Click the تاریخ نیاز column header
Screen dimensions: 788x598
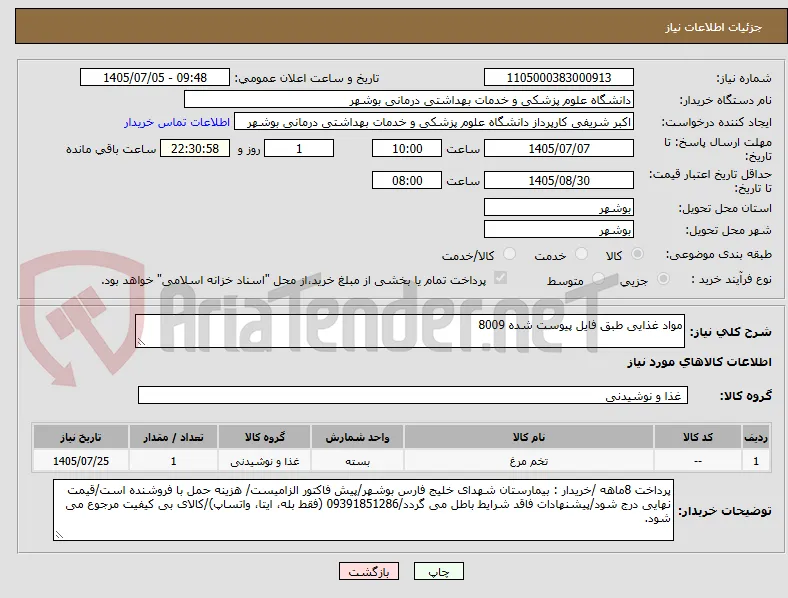click(x=81, y=437)
